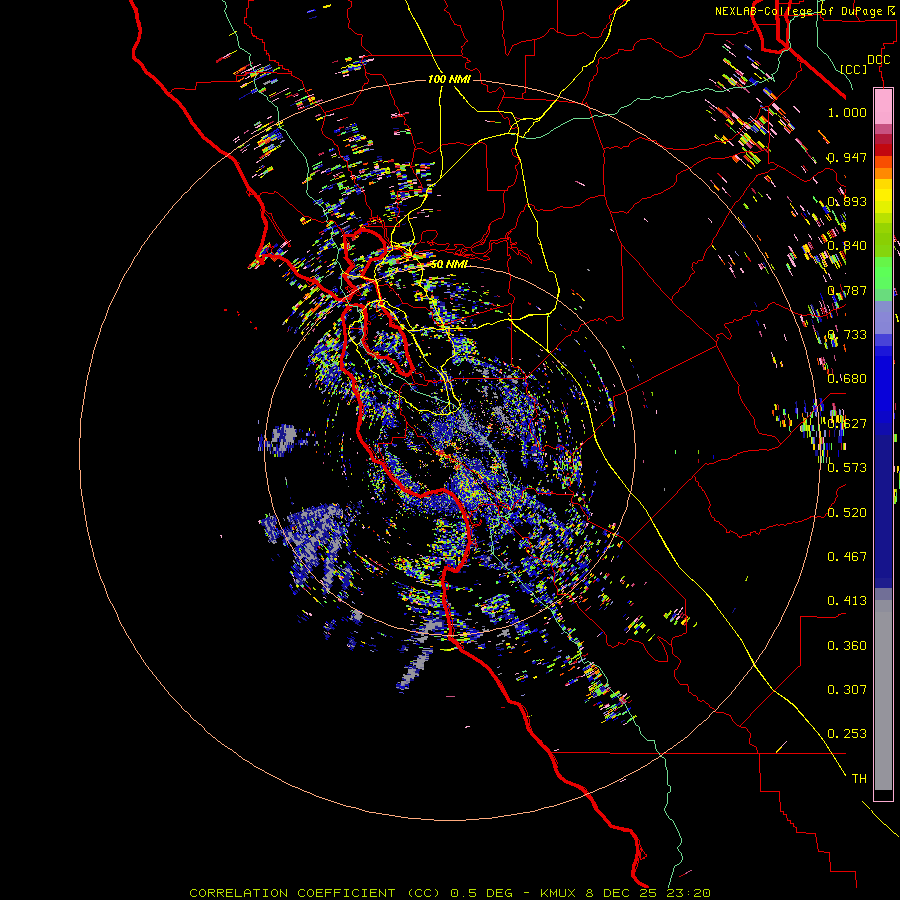Pick the light periwinkle legend band
Viewport: 900px width, 900px height.
point(883,317)
